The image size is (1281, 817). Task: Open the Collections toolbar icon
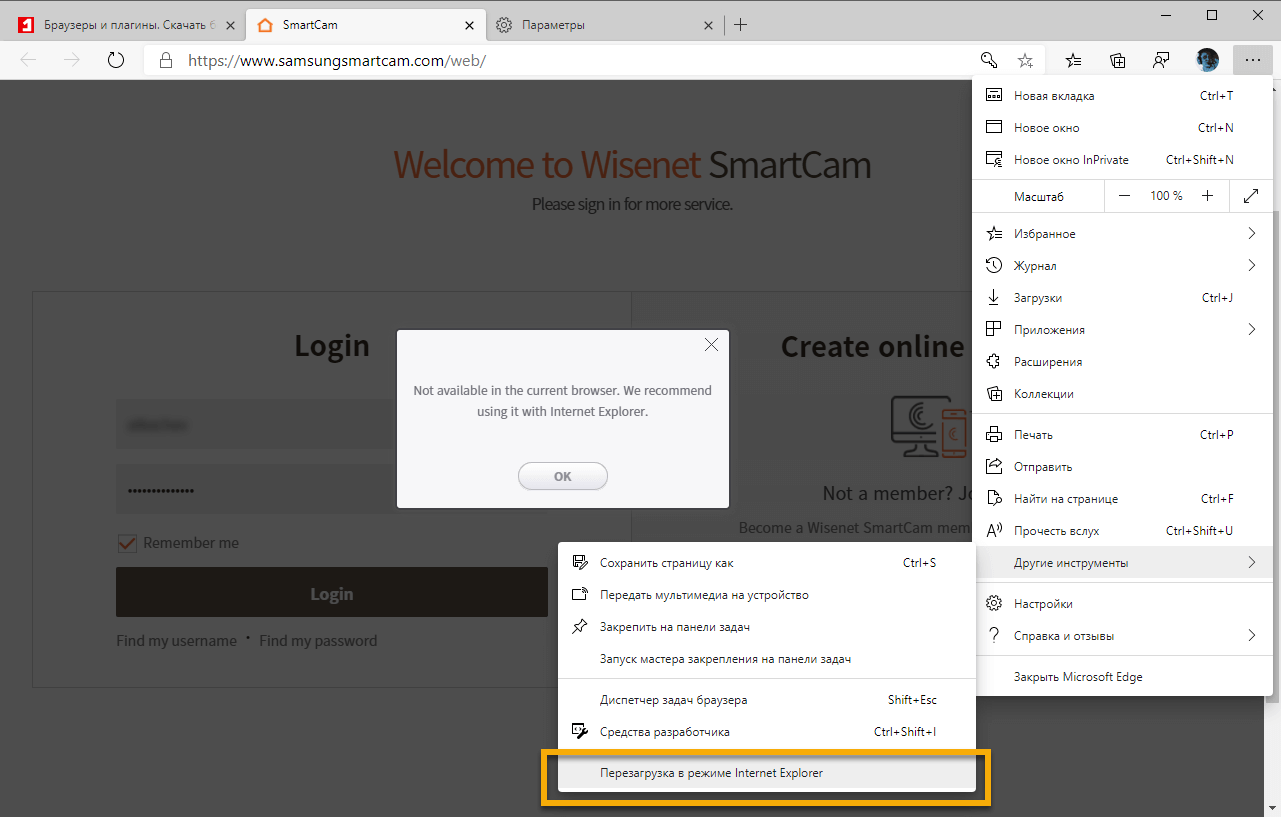(x=1118, y=60)
